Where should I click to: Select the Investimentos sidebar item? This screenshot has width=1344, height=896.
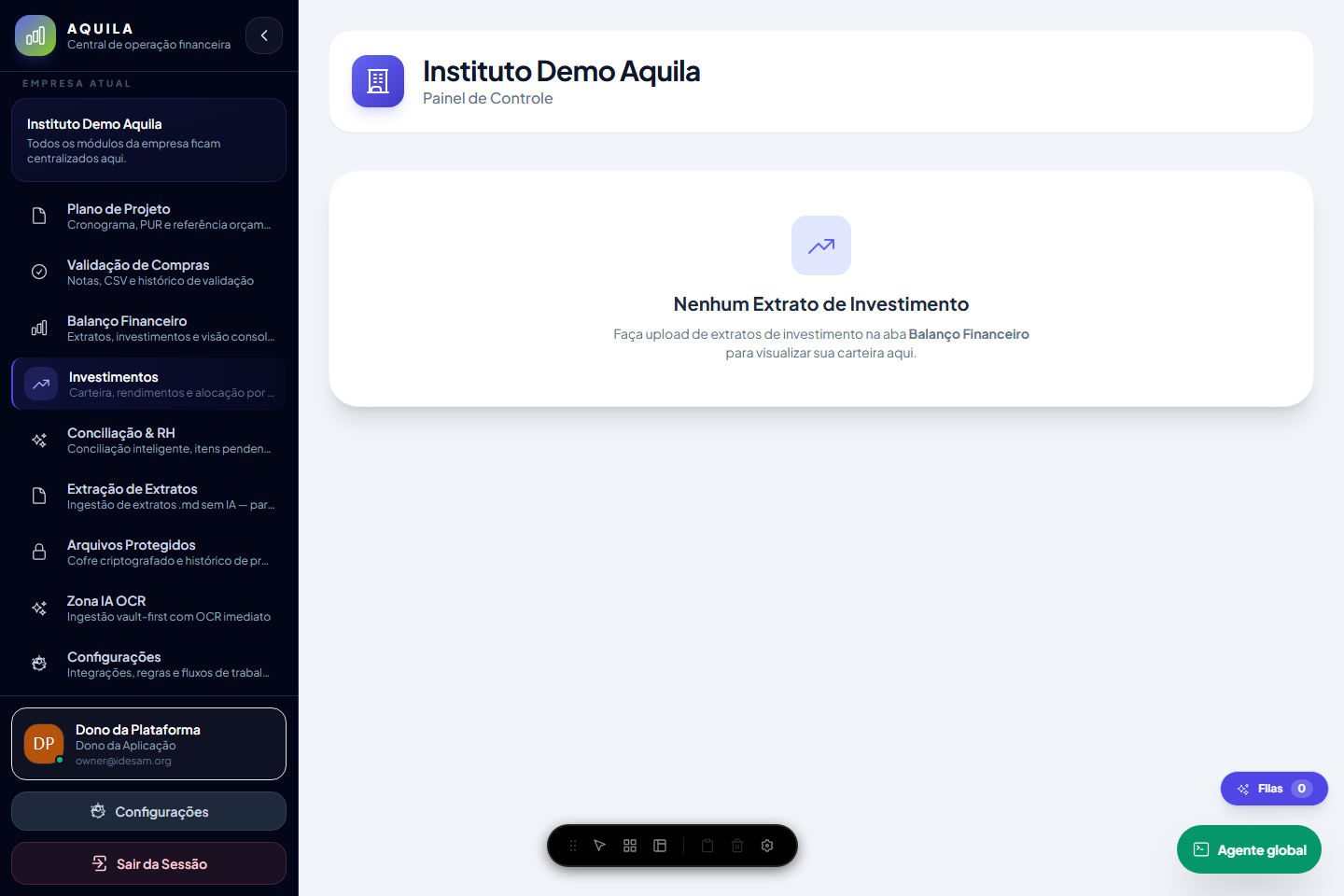click(x=148, y=384)
